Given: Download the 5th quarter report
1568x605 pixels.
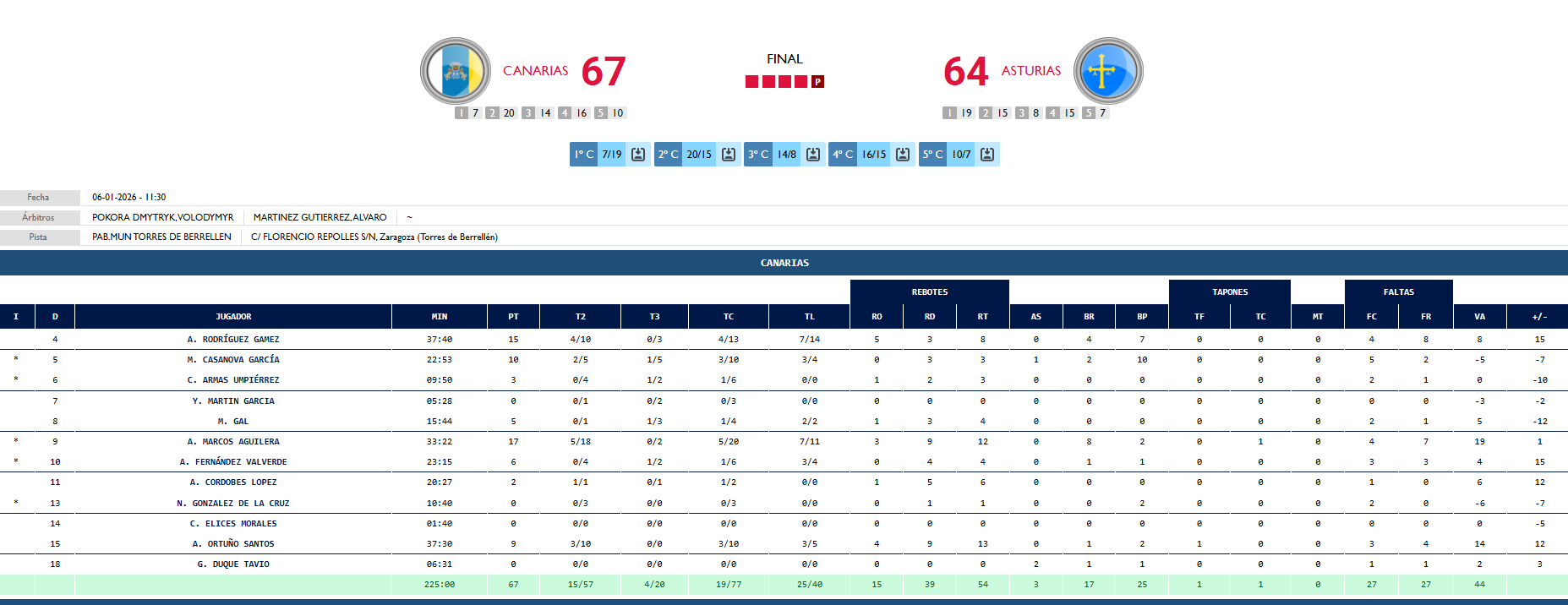Looking at the screenshot, I should (x=987, y=155).
